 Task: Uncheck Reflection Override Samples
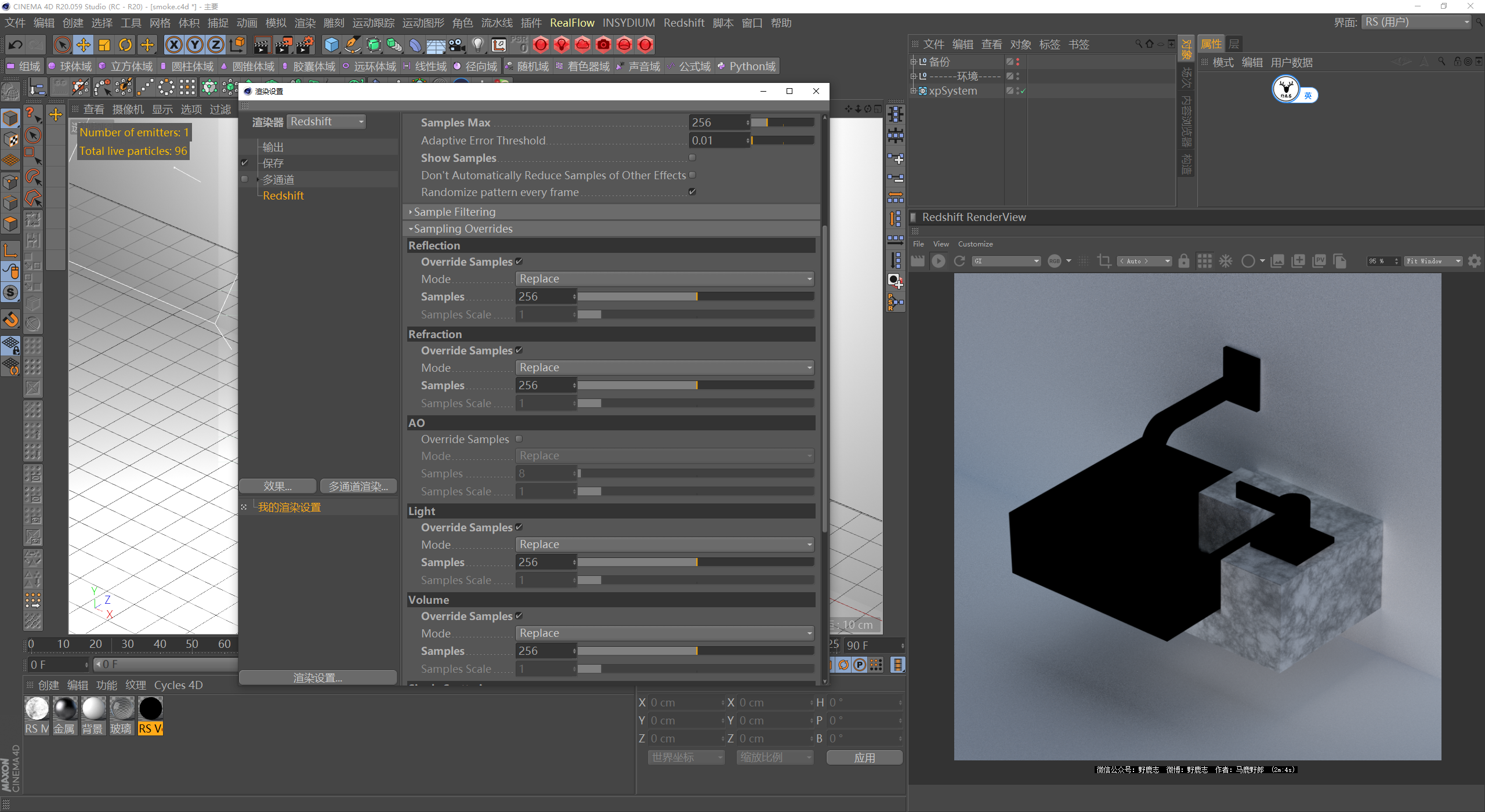pos(519,261)
